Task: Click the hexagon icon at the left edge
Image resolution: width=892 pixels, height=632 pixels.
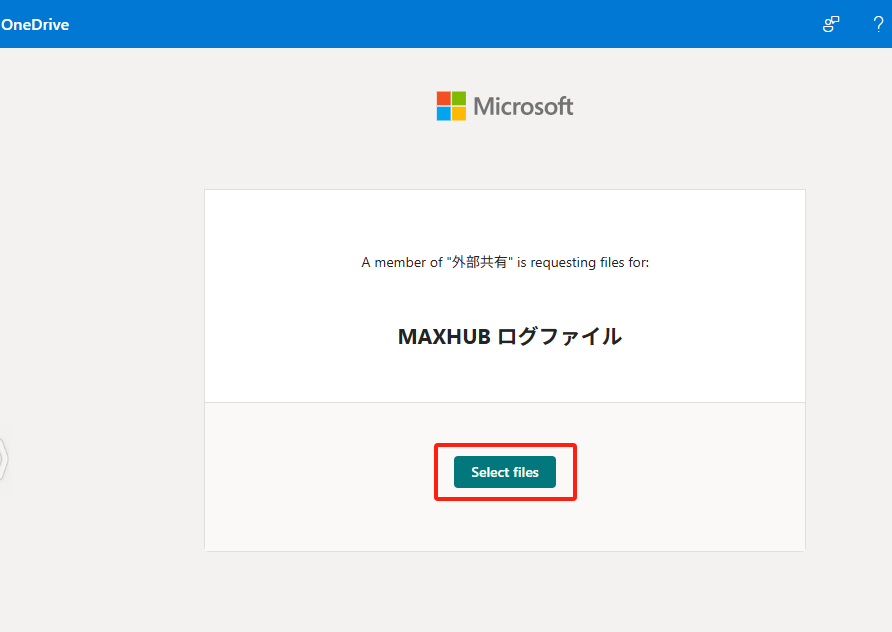Action: click(x=3, y=459)
